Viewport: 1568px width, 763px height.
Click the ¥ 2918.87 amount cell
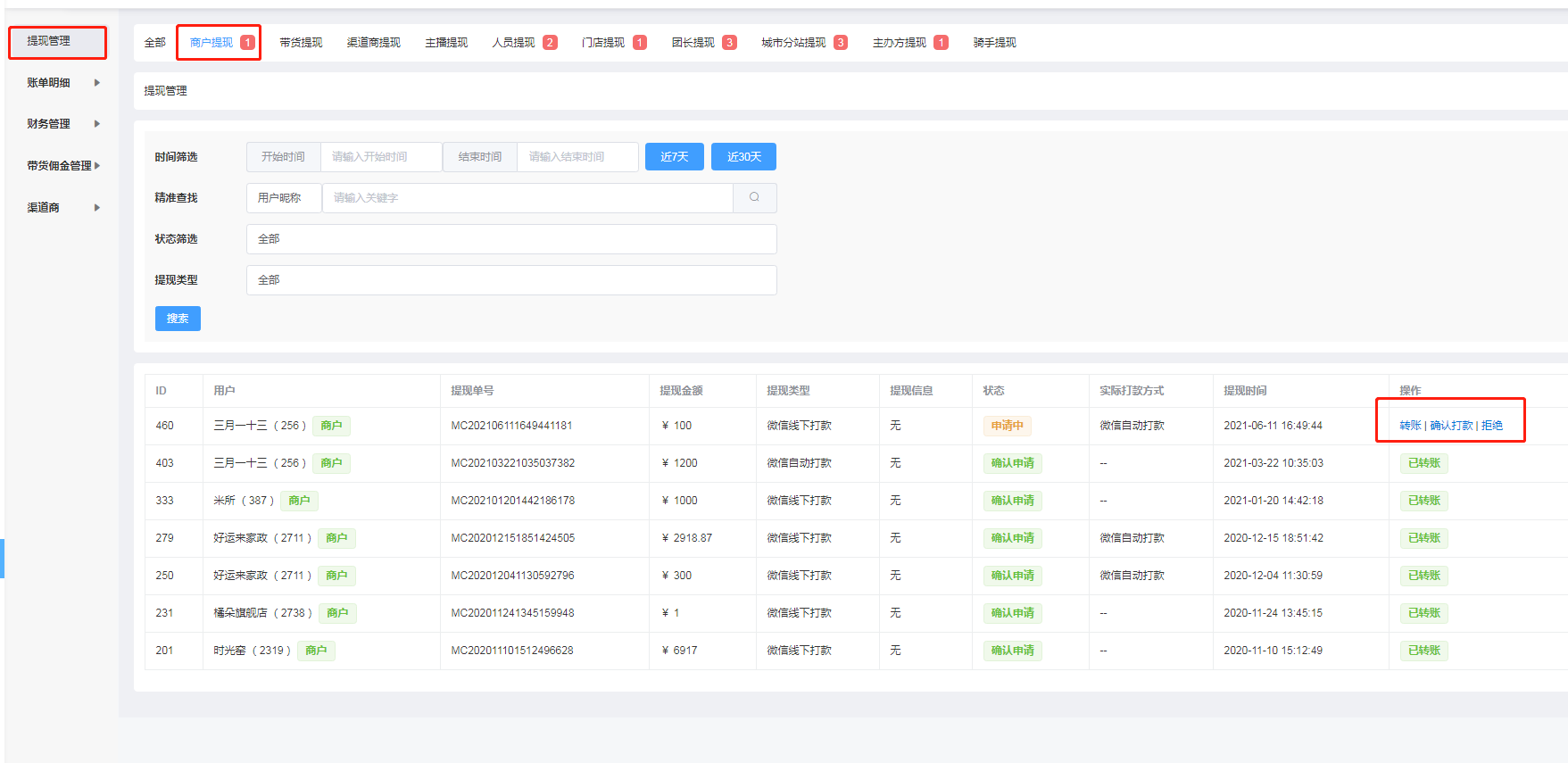click(687, 538)
